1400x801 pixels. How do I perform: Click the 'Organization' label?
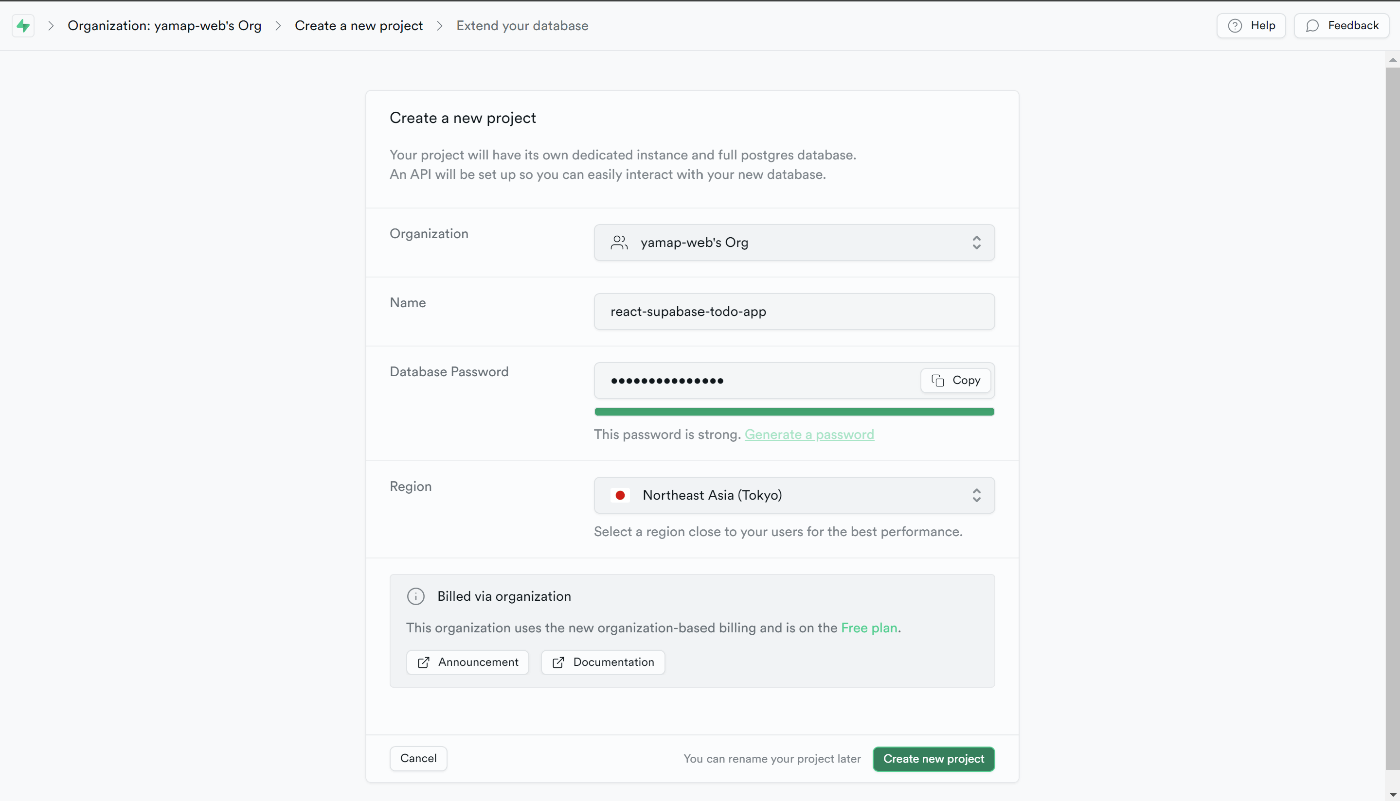pos(429,233)
